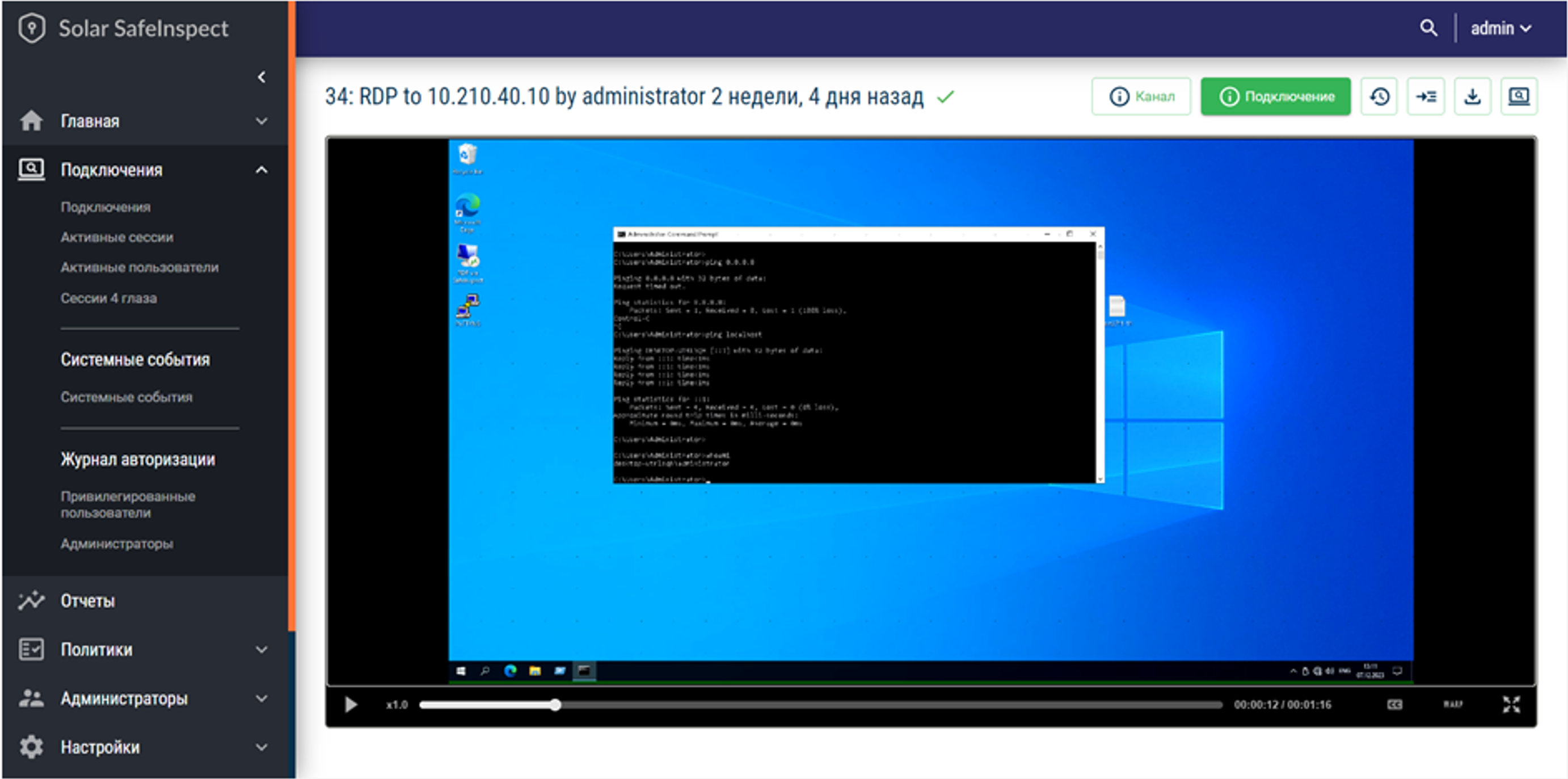
Task: Toggle the MAP option in the player
Action: pyautogui.click(x=1452, y=704)
